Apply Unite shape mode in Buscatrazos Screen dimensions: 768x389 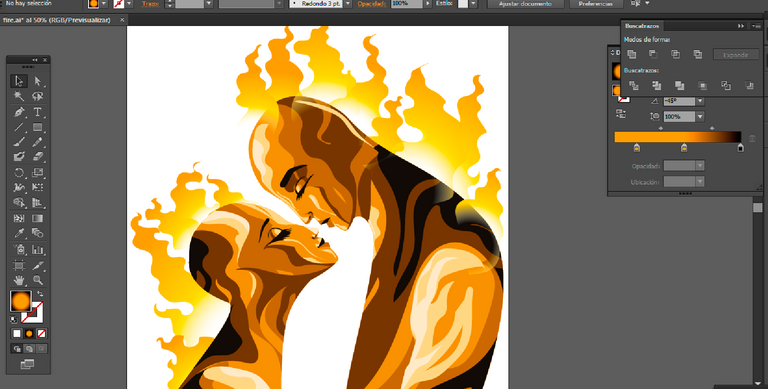(632, 54)
